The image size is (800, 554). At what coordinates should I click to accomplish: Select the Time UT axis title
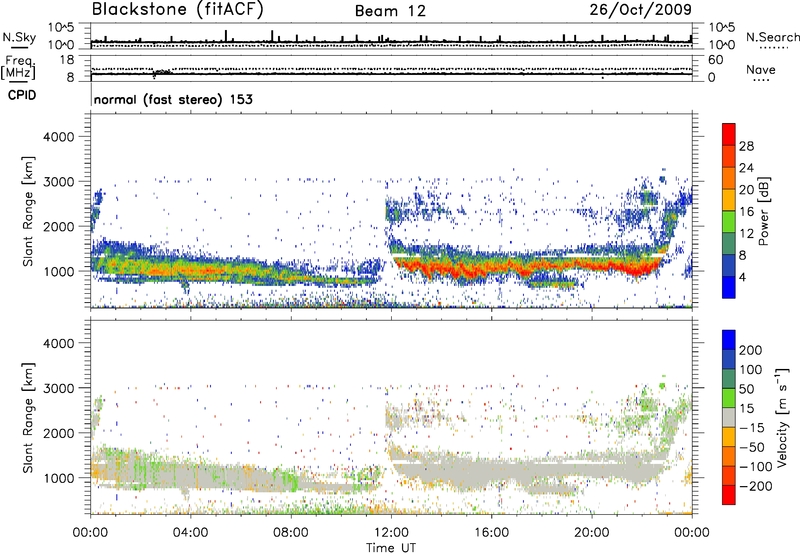tap(391, 548)
